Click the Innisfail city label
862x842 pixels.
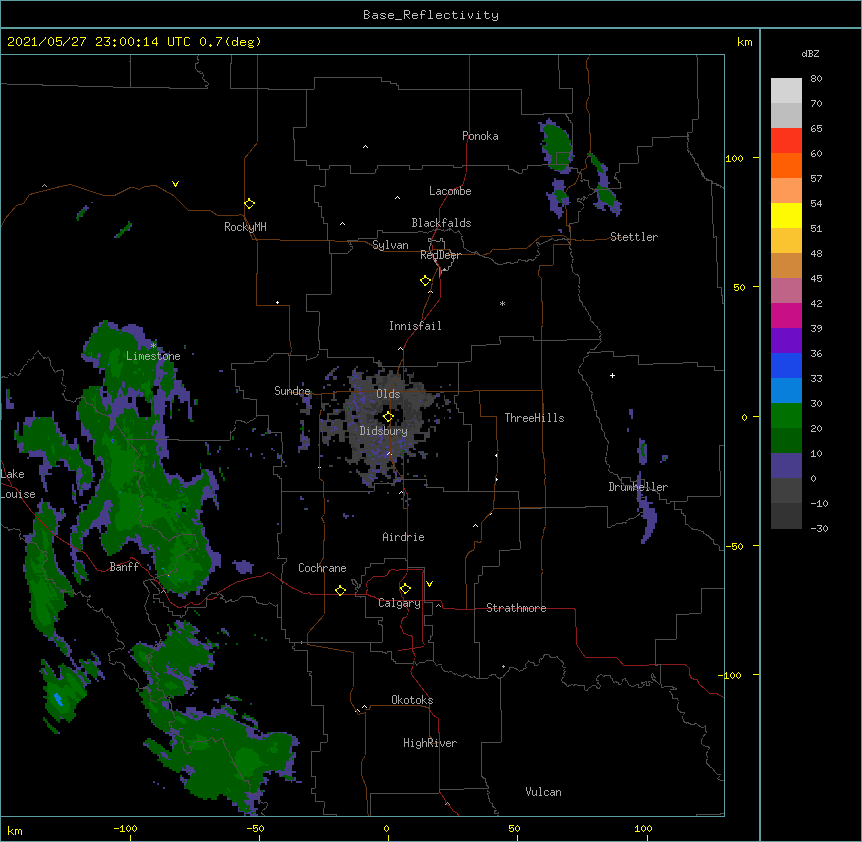pyautogui.click(x=415, y=326)
